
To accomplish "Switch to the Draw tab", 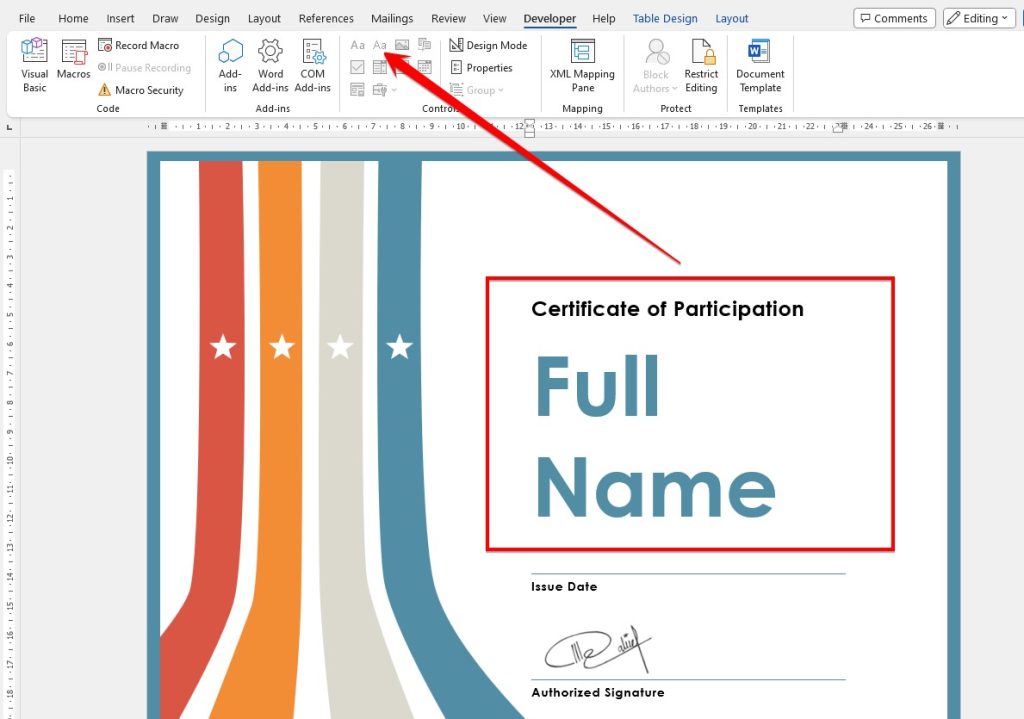I will (x=165, y=18).
